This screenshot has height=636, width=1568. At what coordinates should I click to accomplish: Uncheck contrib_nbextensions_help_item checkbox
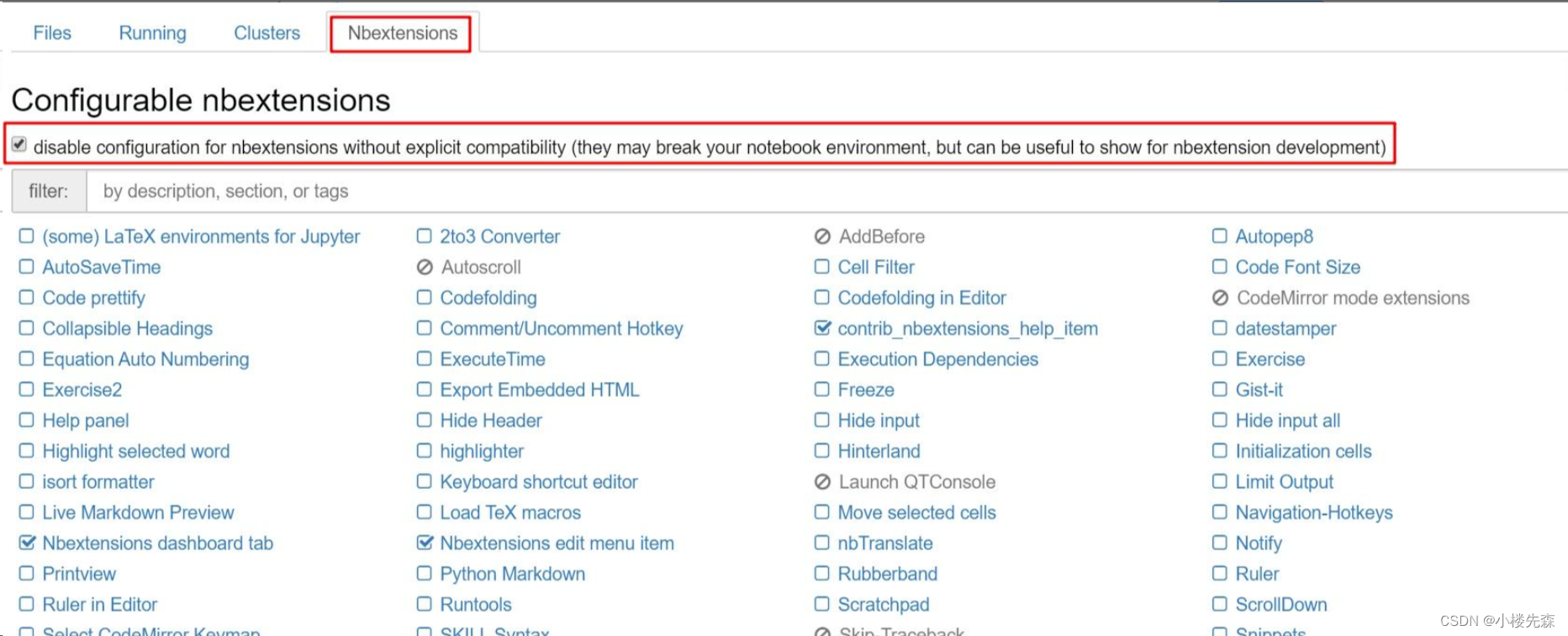(x=822, y=328)
